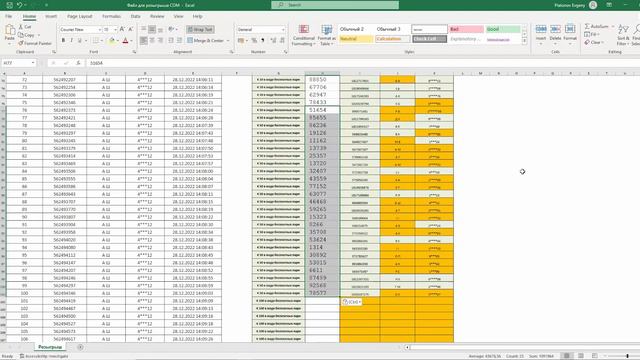Apply Percent Style to cells
The image size is (640, 360).
(254, 40)
